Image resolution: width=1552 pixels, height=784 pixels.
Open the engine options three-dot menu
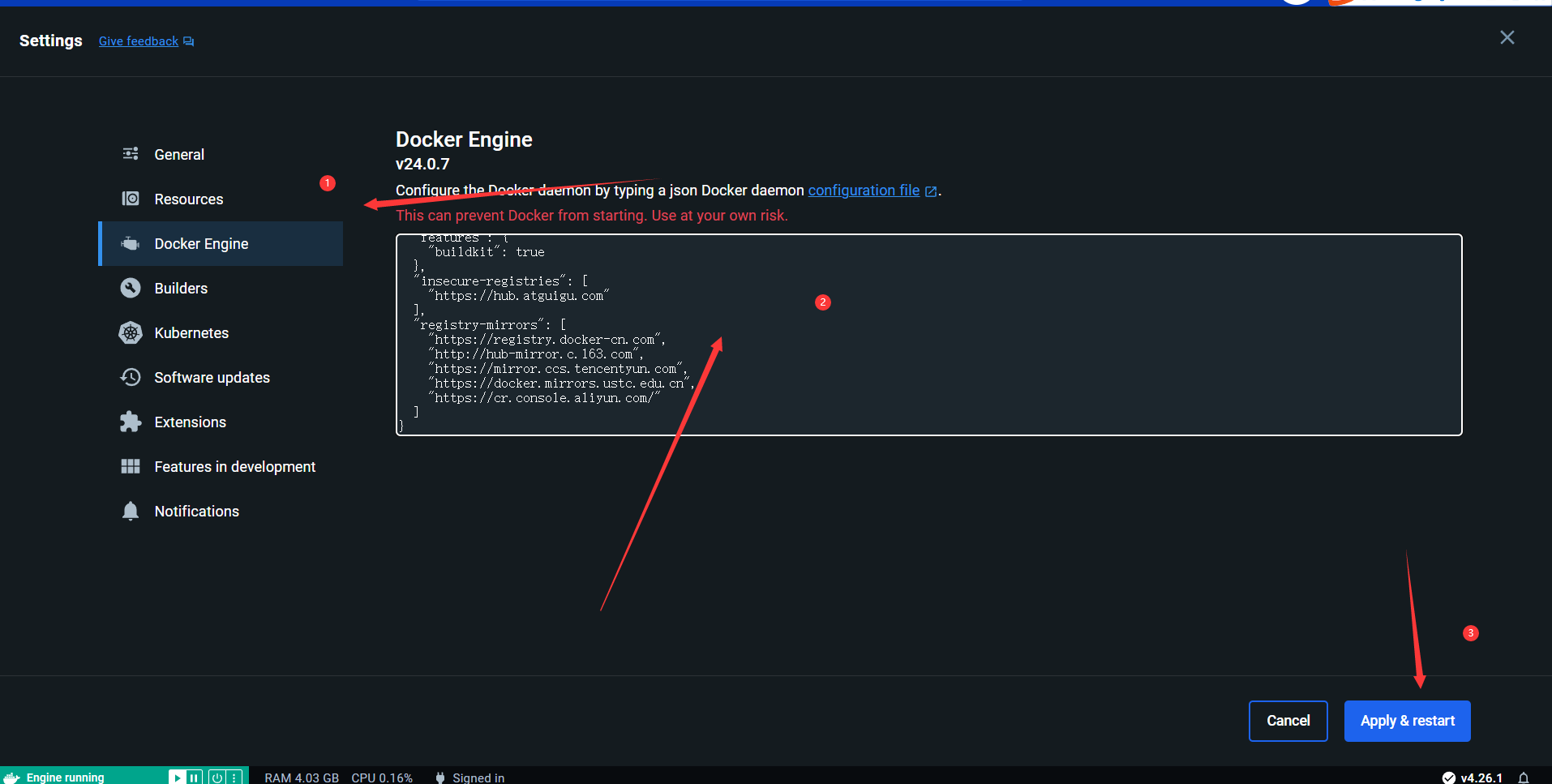point(234,778)
